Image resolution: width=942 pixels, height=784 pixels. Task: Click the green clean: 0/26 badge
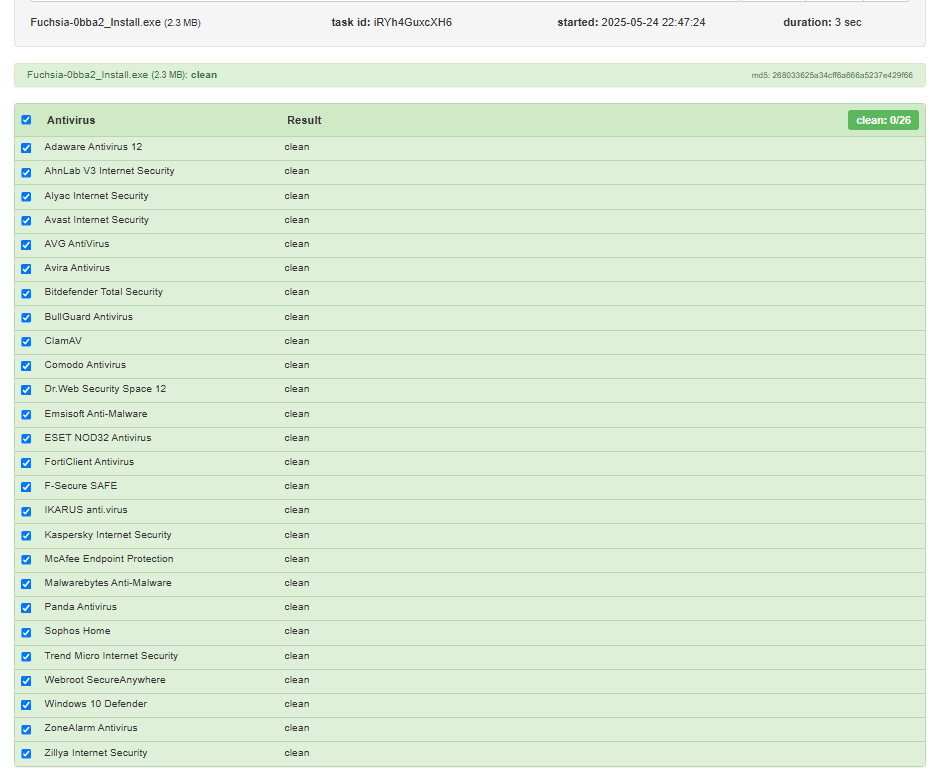point(883,120)
